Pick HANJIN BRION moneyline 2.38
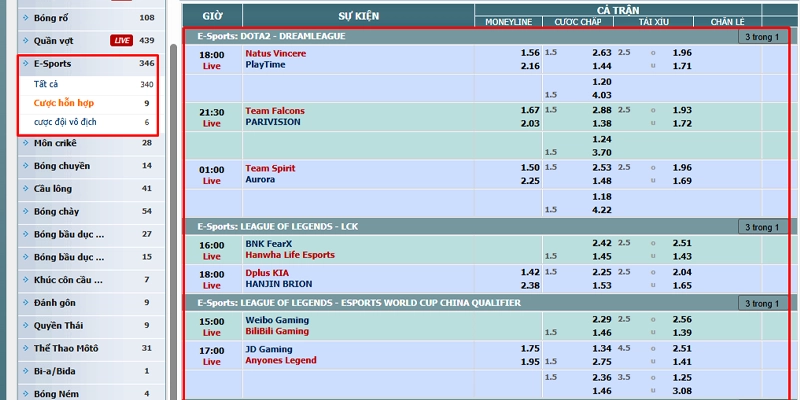The height and width of the screenshot is (400, 800). (x=530, y=286)
